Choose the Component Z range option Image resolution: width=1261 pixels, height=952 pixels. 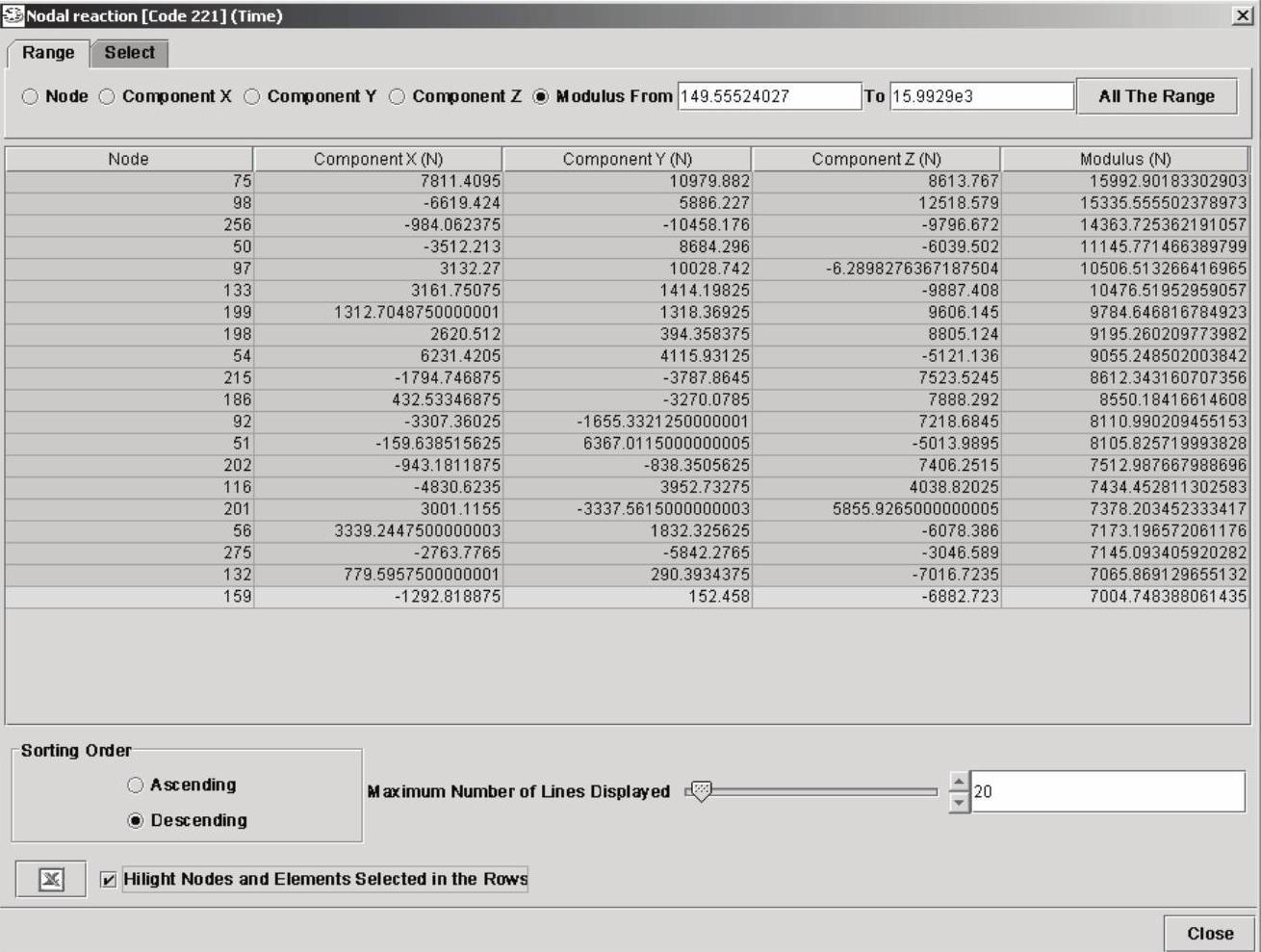(397, 96)
